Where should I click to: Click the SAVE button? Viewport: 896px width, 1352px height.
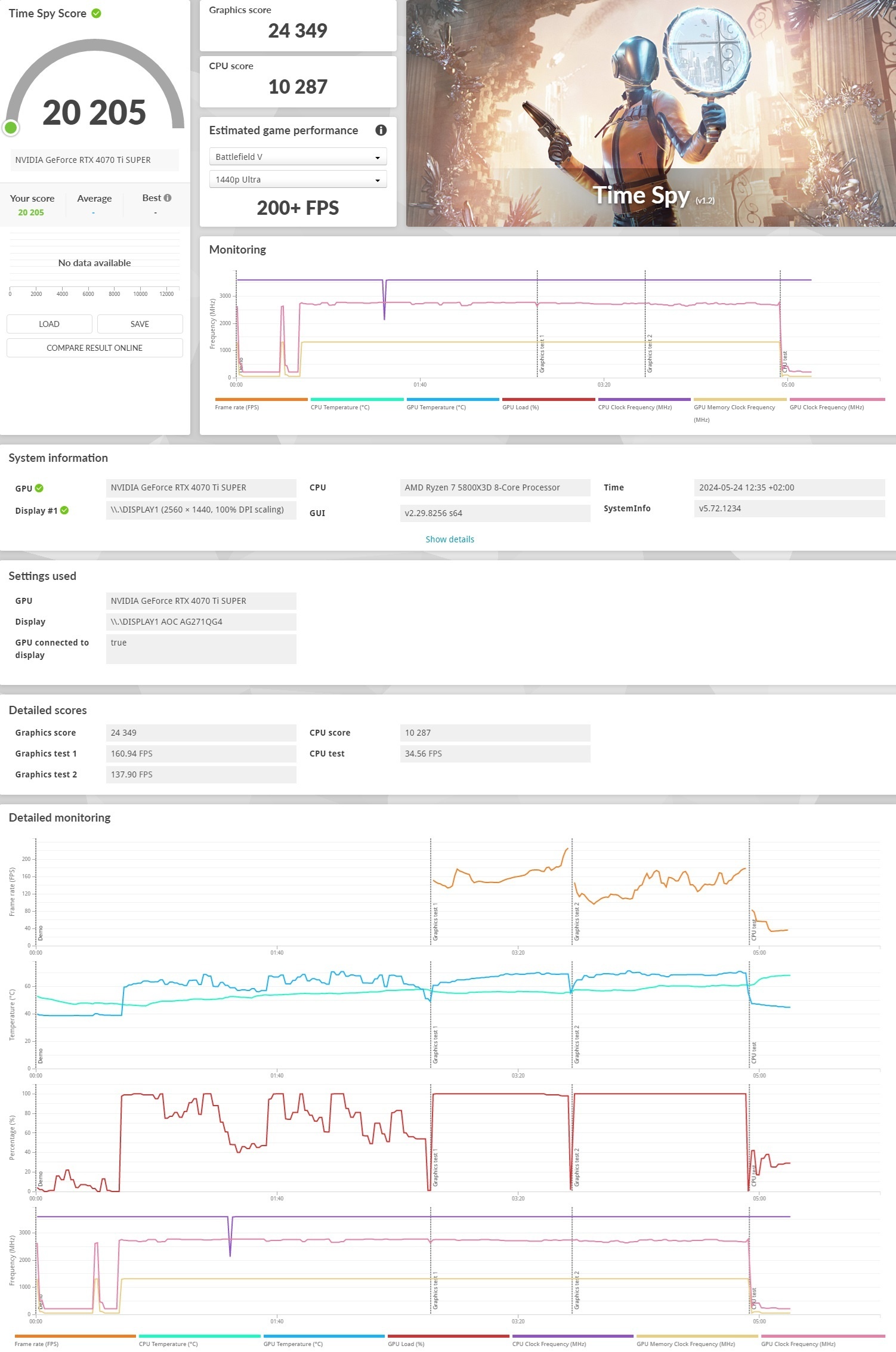[140, 324]
